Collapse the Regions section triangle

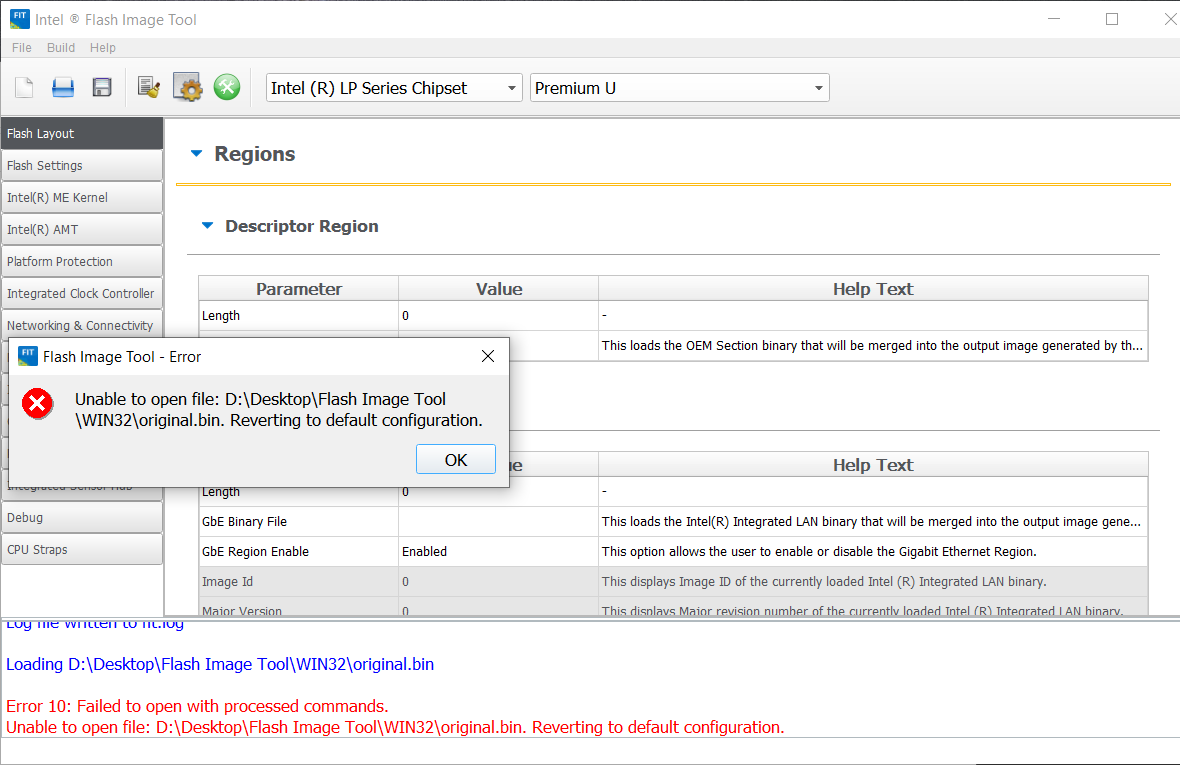point(196,153)
